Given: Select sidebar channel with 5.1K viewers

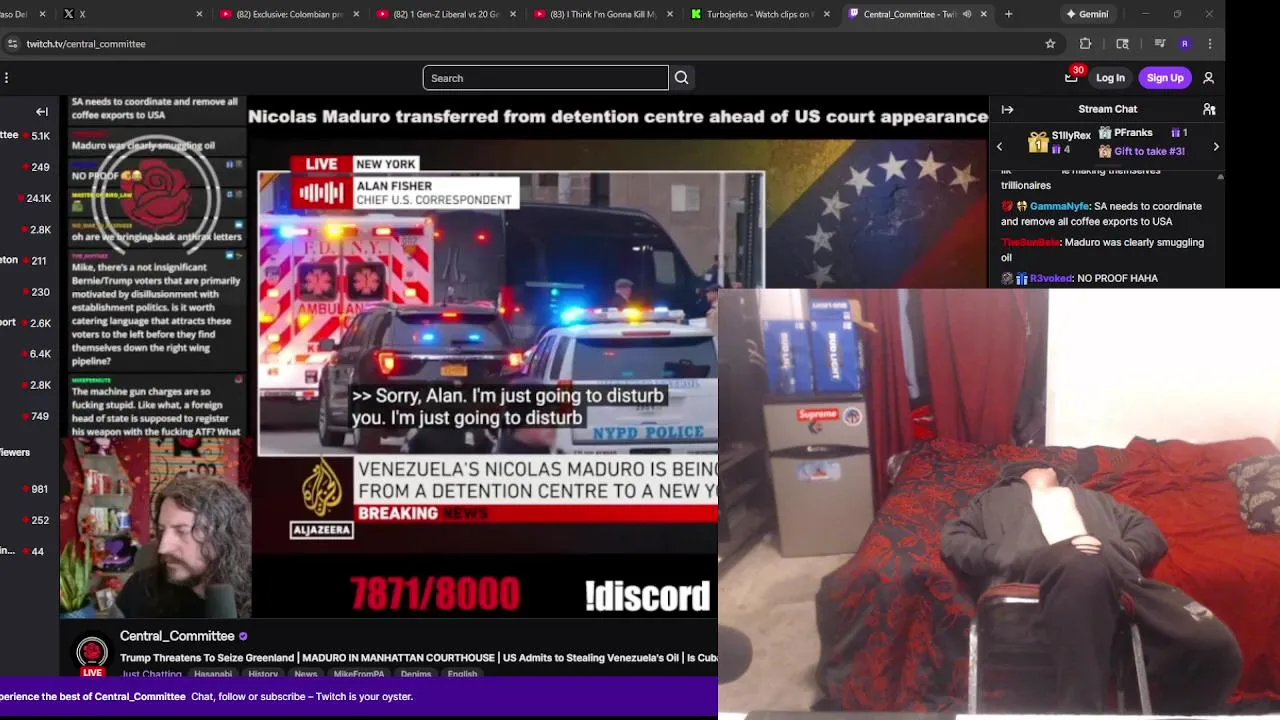Looking at the screenshot, I should (30, 136).
